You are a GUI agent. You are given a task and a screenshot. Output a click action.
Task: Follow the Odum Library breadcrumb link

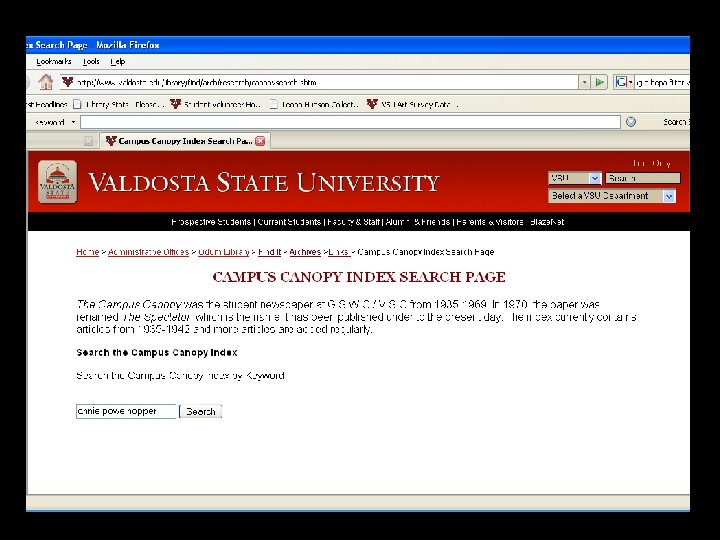tap(224, 252)
